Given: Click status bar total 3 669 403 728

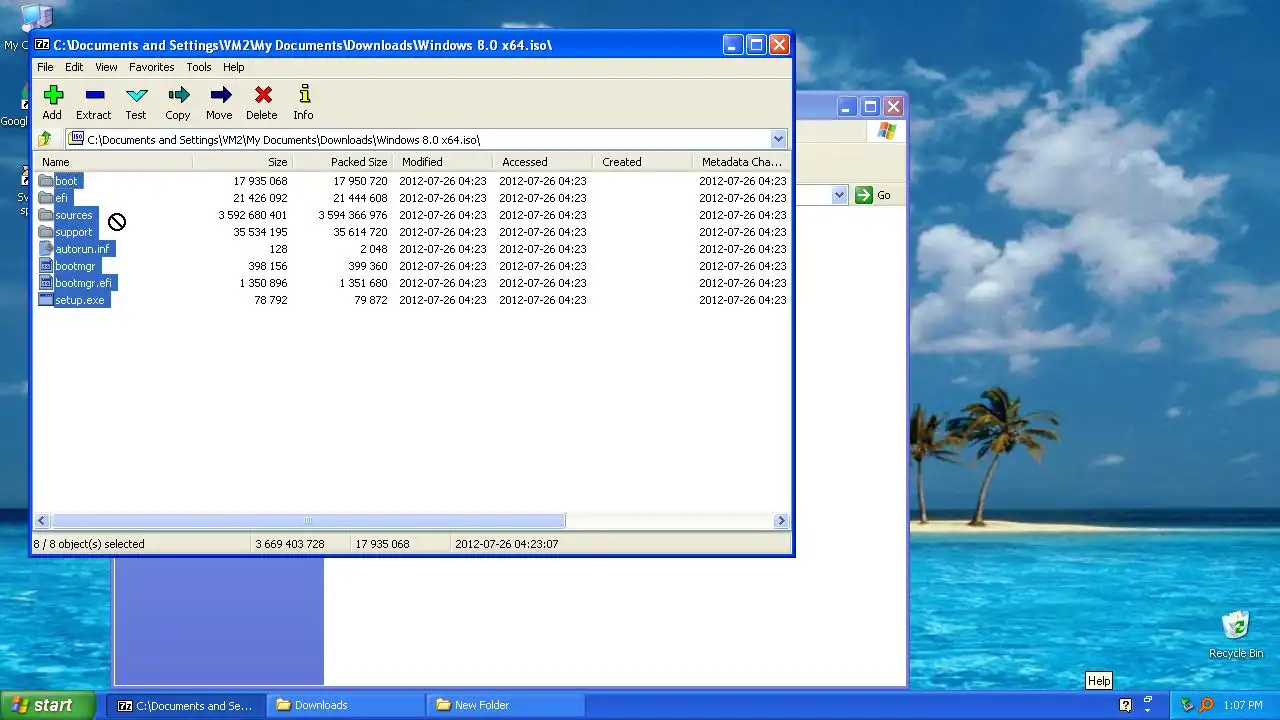Looking at the screenshot, I should coord(290,544).
